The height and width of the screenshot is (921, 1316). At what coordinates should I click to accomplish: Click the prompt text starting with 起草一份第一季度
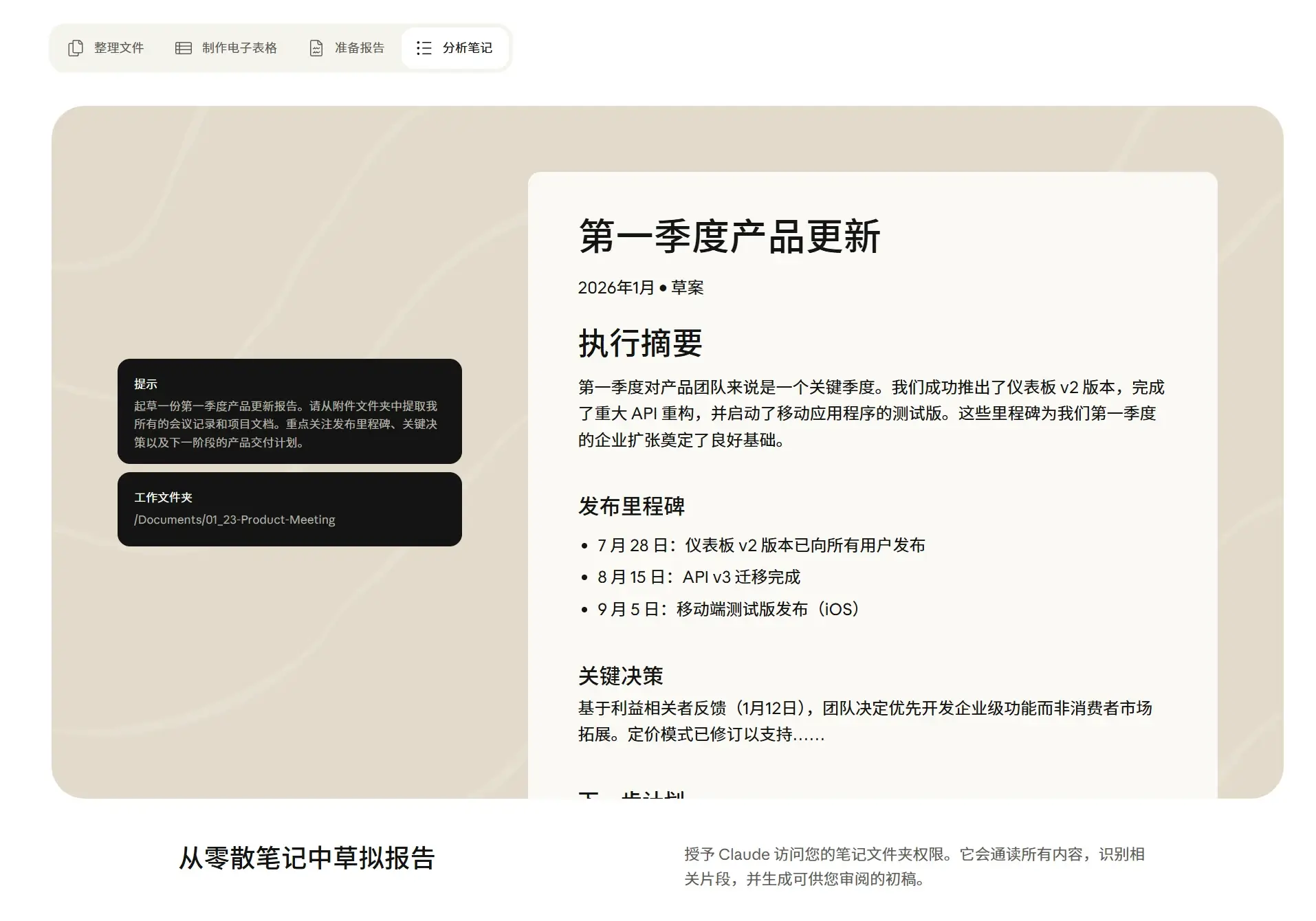click(x=285, y=424)
